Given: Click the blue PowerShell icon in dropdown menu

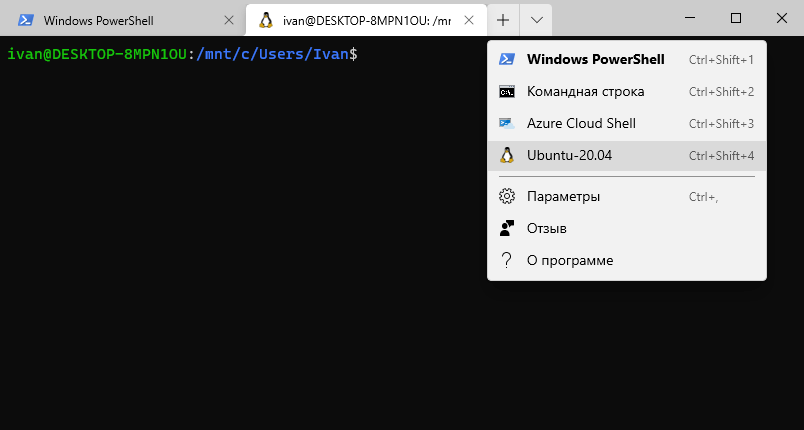Looking at the screenshot, I should (507, 59).
